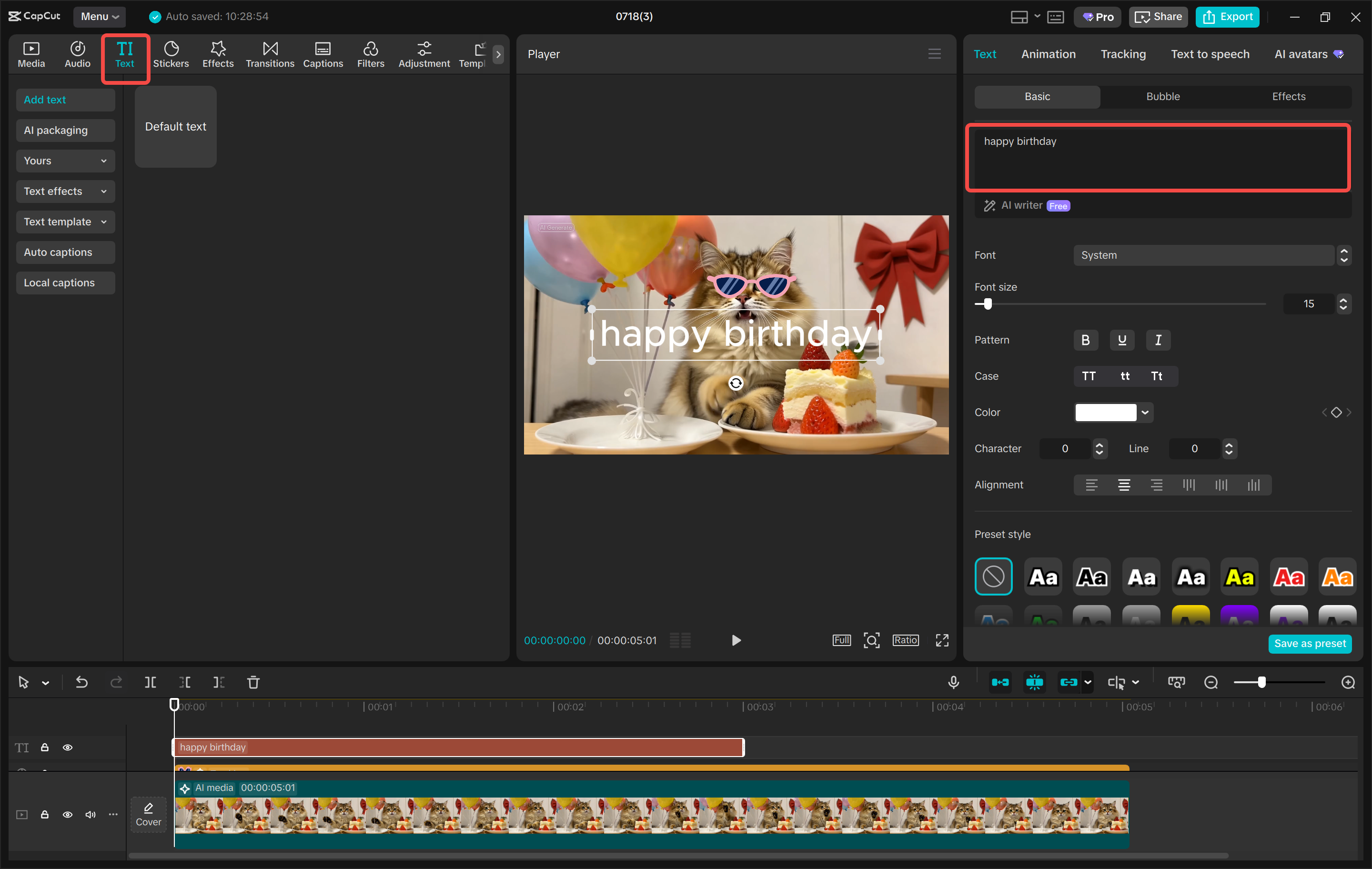Viewport: 1372px width, 869px height.
Task: Toggle italic formatting on the text
Action: point(1158,340)
